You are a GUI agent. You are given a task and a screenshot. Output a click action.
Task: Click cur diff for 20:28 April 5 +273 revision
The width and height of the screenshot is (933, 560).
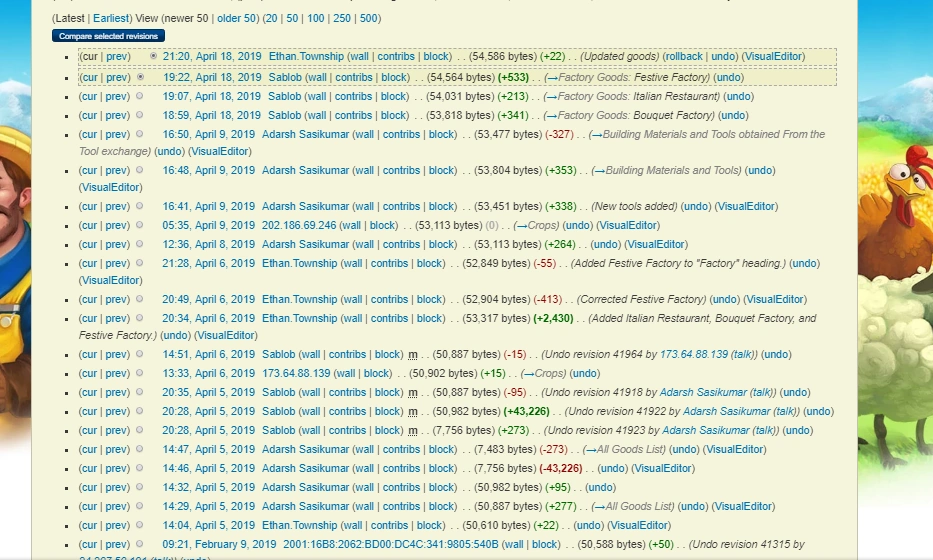89,430
